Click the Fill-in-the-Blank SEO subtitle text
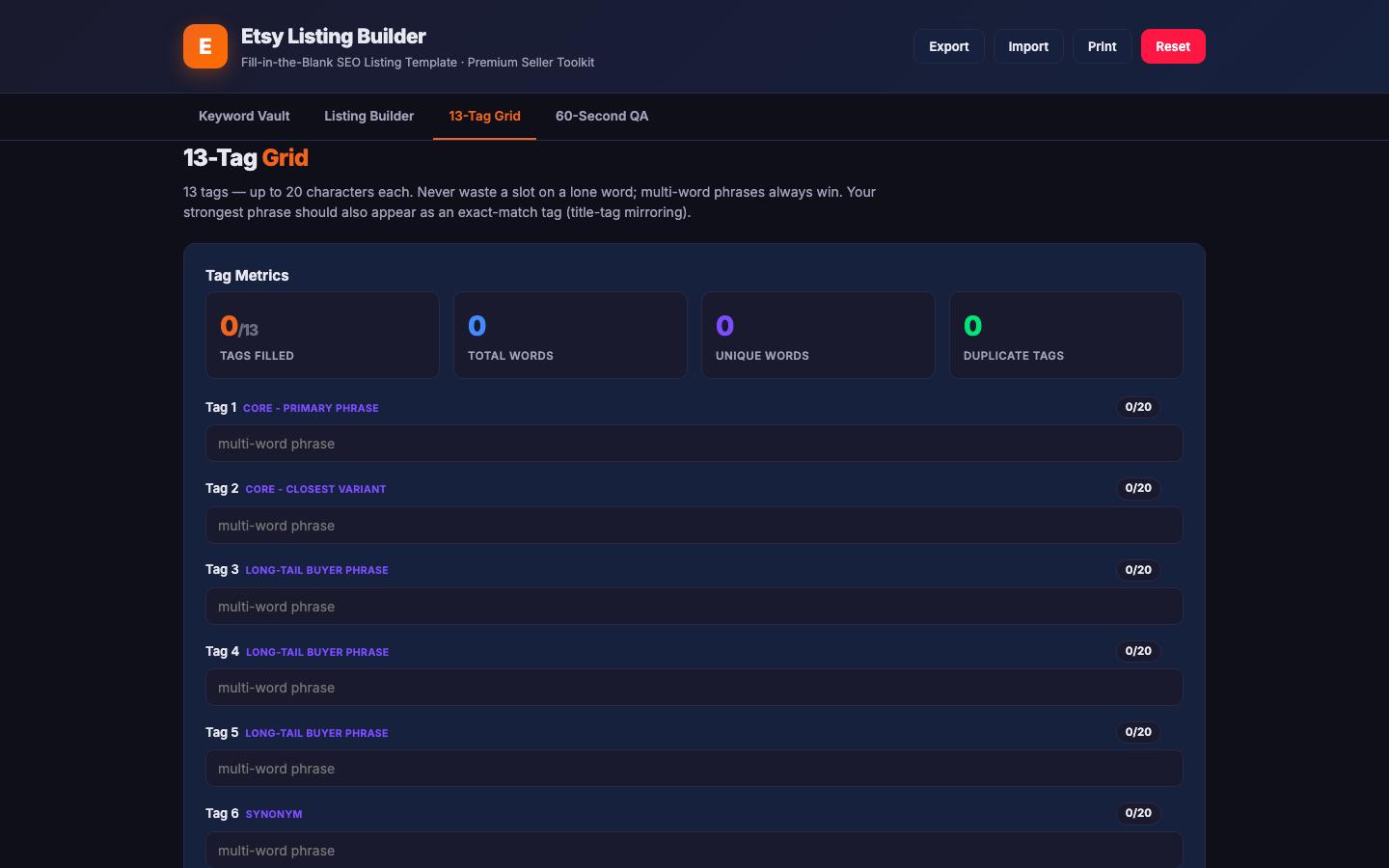The image size is (1389, 868). (418, 63)
